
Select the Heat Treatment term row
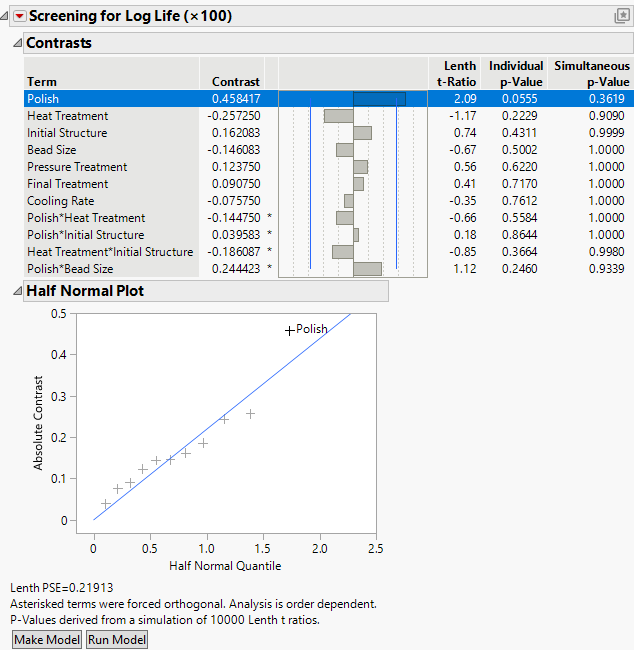68,116
